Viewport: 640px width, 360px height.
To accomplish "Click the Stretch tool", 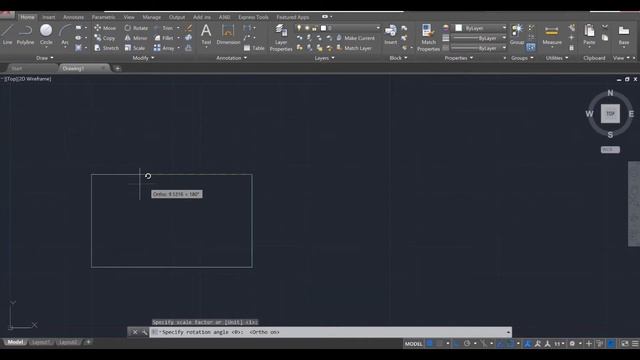I will click(106, 48).
